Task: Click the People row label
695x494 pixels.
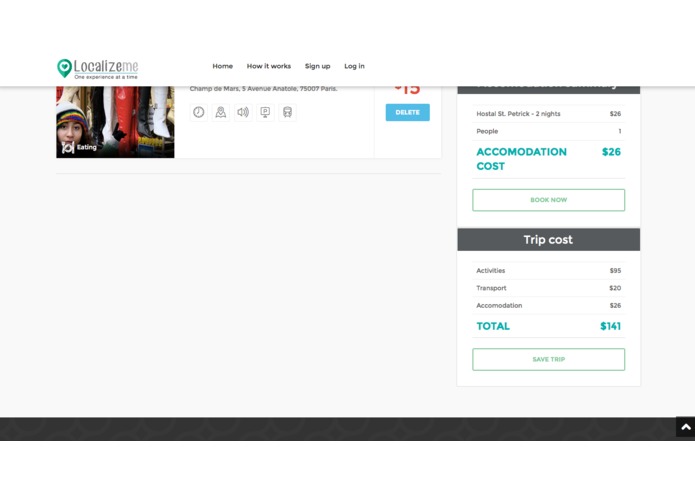Action: click(x=487, y=131)
